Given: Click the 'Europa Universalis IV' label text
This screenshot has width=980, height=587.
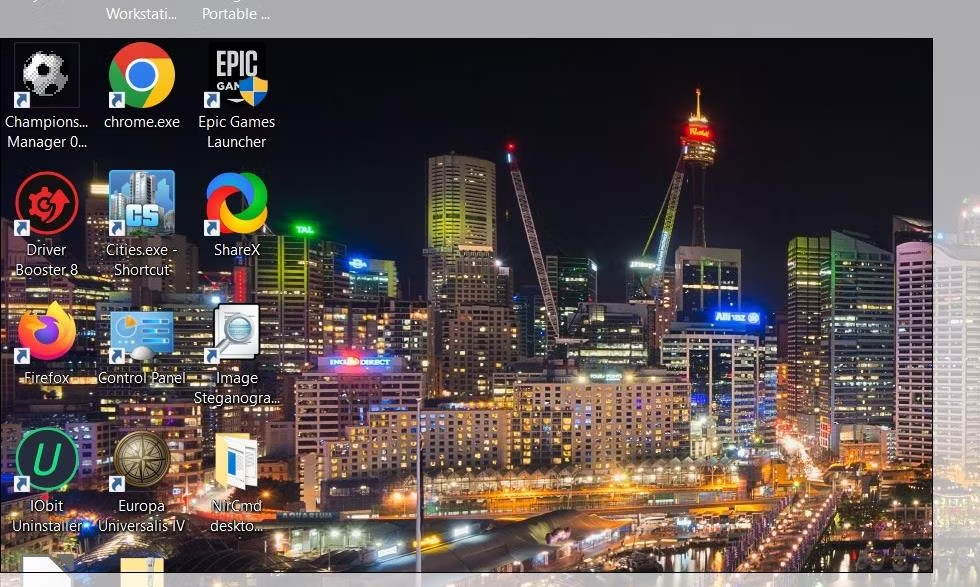Looking at the screenshot, I should click(x=142, y=516).
